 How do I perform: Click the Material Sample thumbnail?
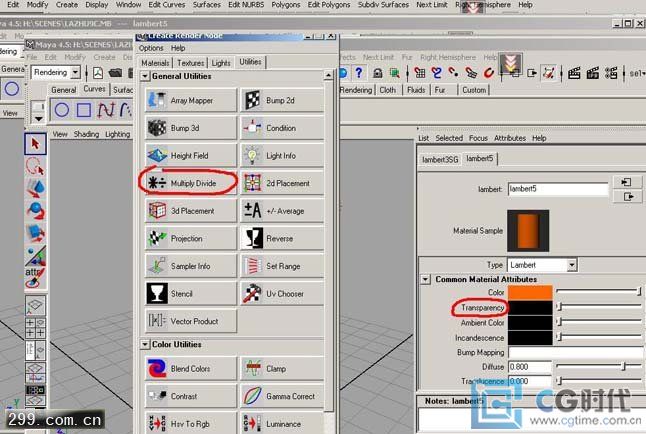pyautogui.click(x=528, y=231)
